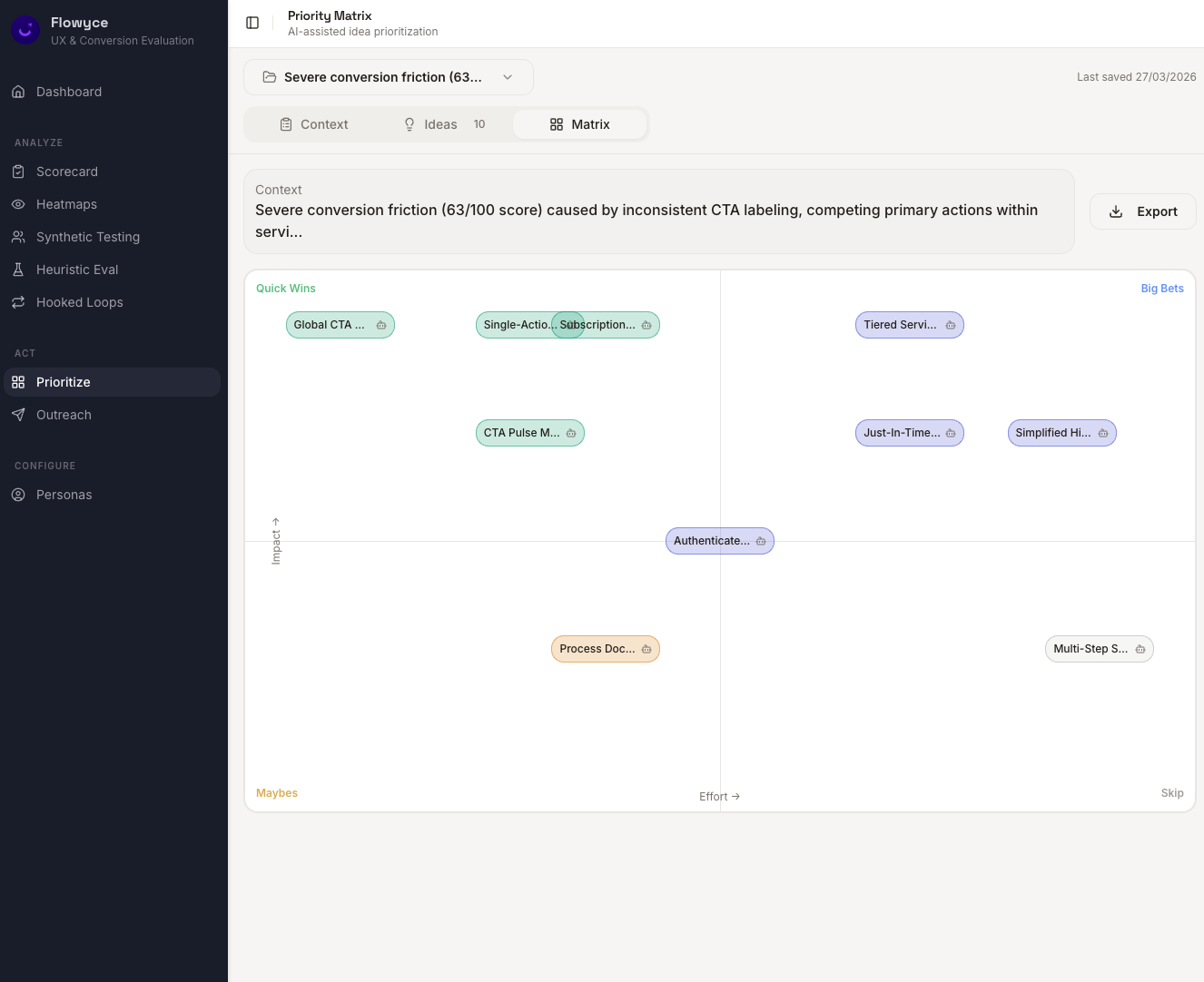Click the Last saved 27/03/2026 text
The width and height of the screenshot is (1204, 982).
click(1137, 77)
